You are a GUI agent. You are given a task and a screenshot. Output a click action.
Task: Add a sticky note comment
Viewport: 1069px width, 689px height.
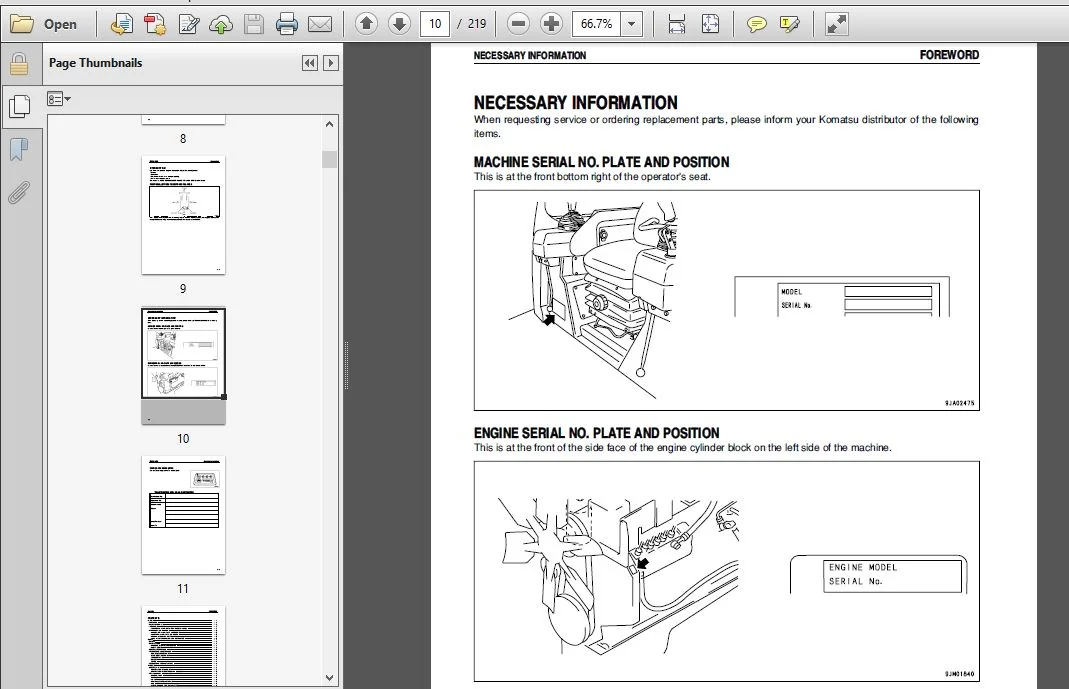pos(756,24)
